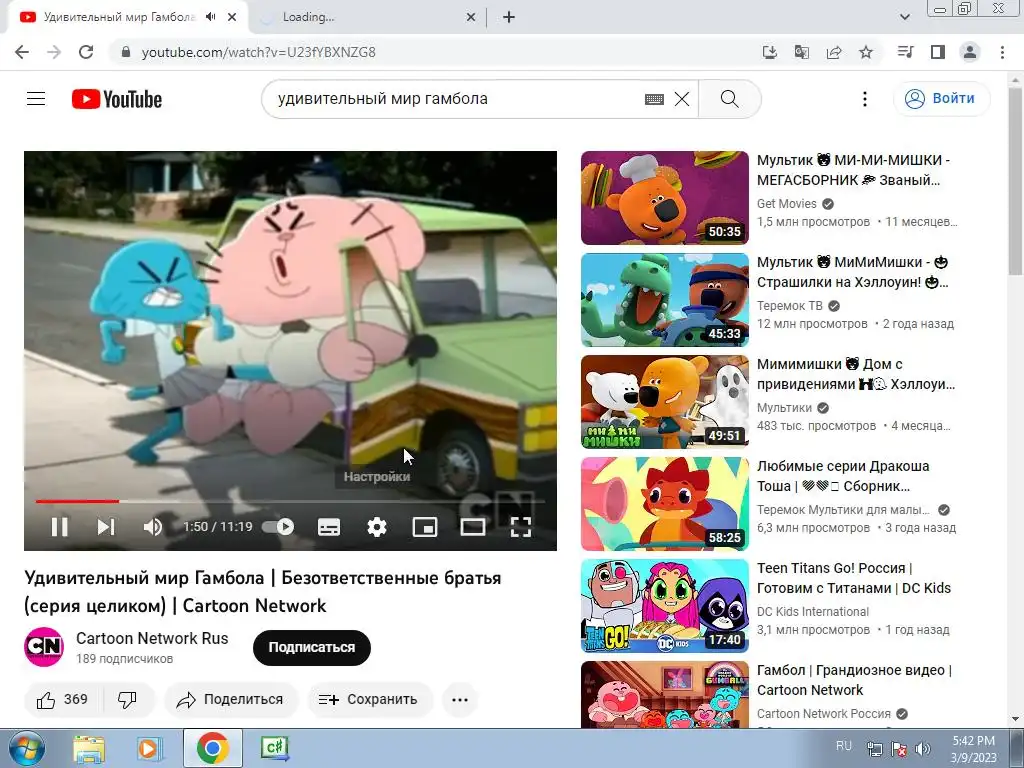Click the Подписаться subscribe button

coord(312,647)
